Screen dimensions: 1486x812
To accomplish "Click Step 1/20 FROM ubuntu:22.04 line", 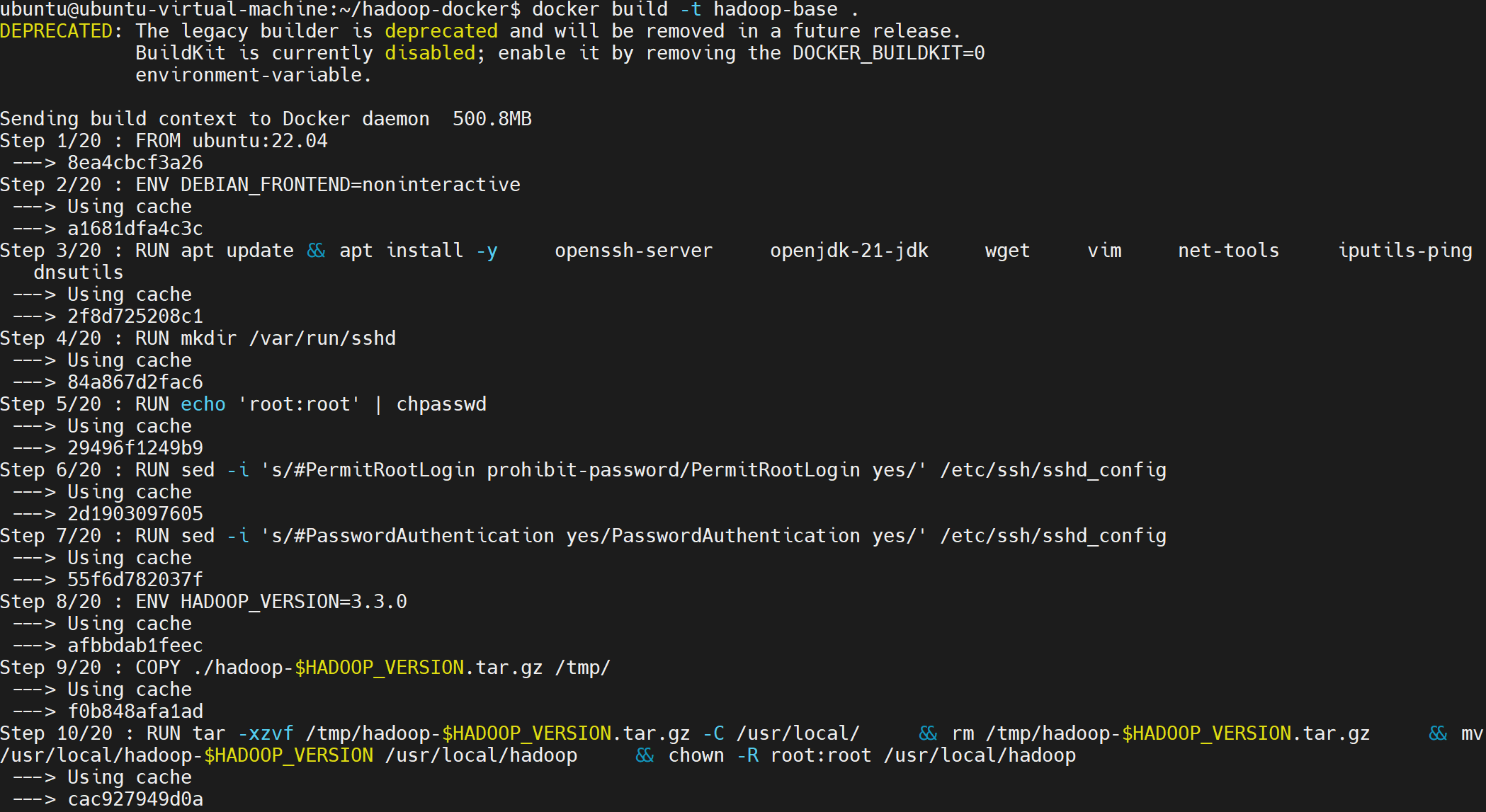I will [x=164, y=141].
